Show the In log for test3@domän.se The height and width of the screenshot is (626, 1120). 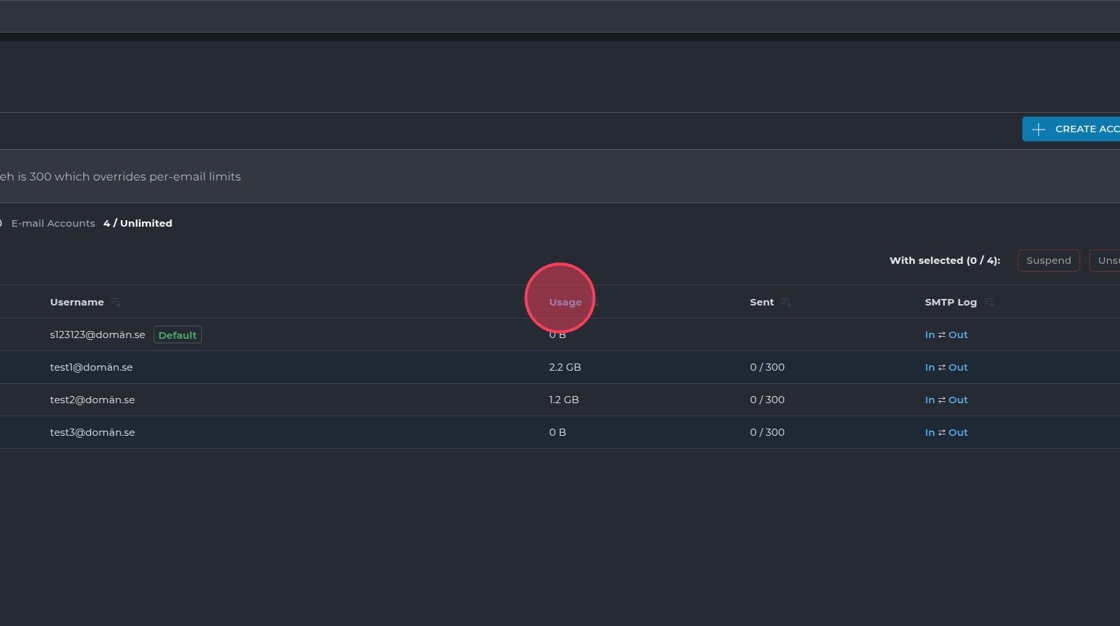(929, 433)
